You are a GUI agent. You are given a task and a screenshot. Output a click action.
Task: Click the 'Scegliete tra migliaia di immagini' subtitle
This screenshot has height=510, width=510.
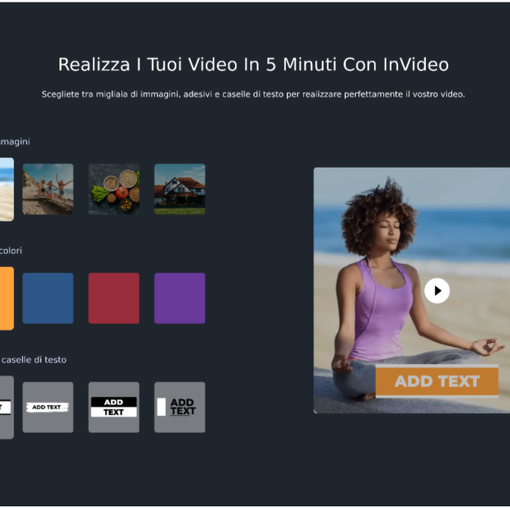(x=253, y=94)
